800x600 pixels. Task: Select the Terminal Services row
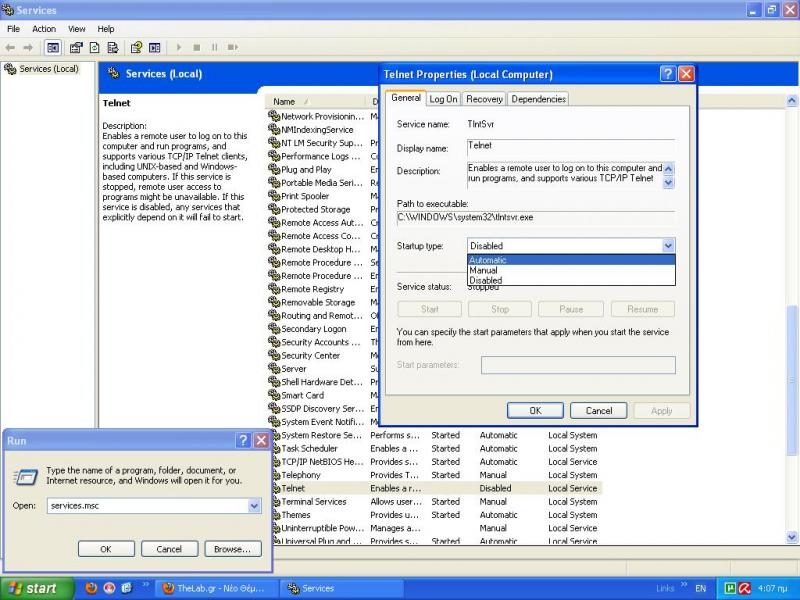pos(435,502)
